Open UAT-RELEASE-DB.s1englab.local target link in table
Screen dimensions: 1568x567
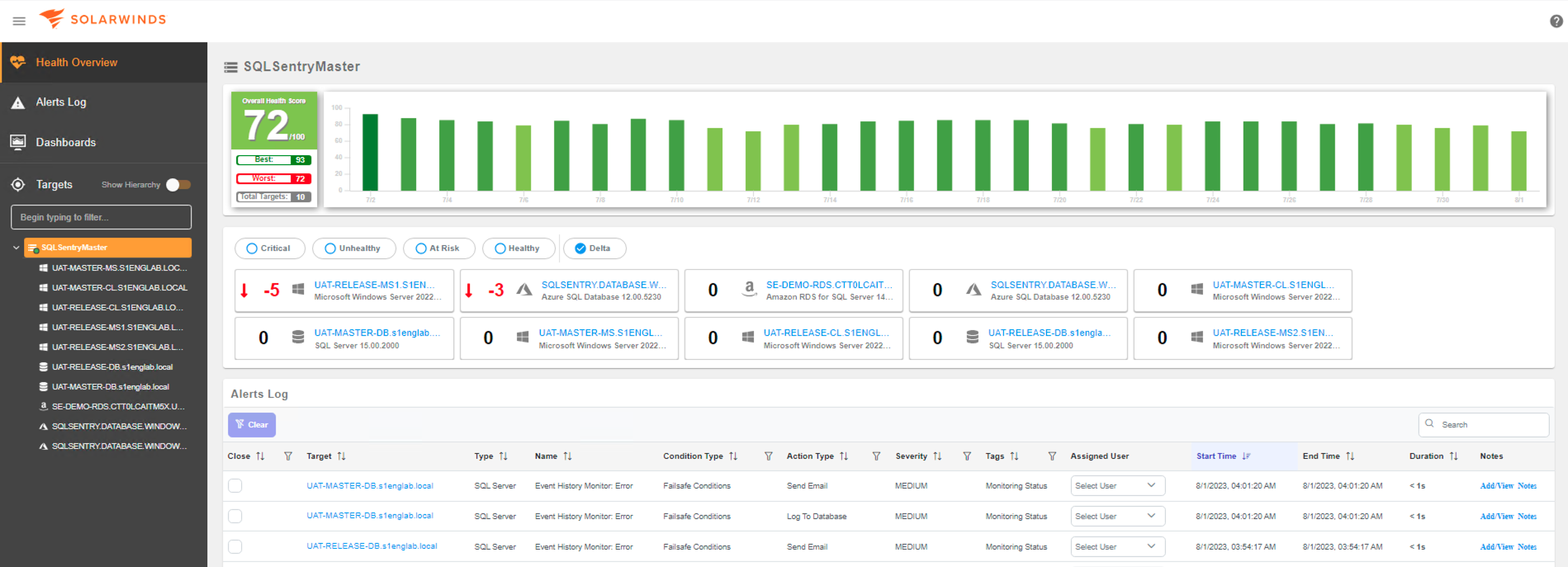[372, 546]
